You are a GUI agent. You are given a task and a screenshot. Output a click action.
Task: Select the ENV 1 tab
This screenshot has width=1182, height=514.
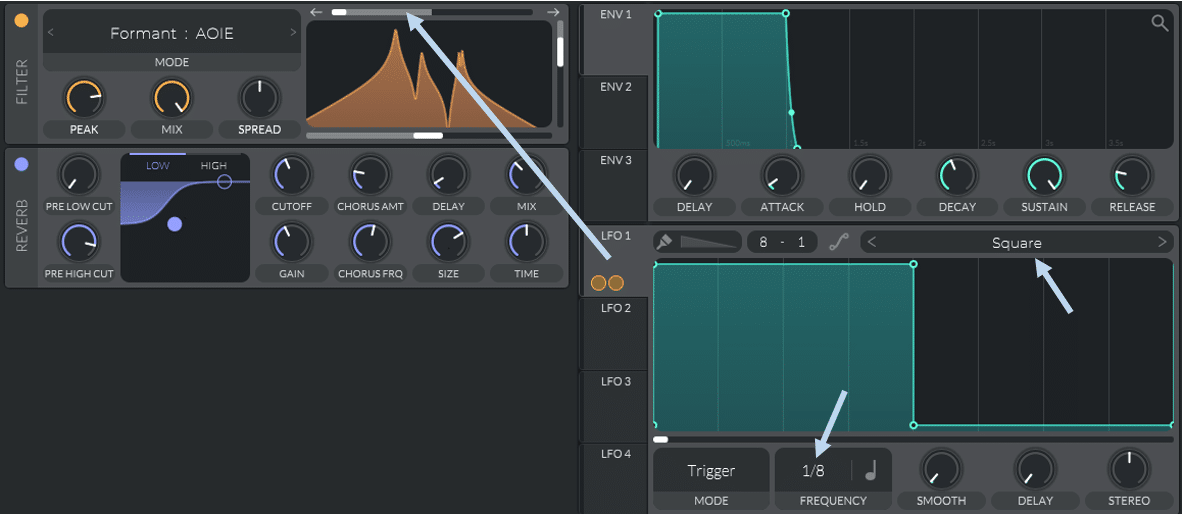(x=616, y=39)
